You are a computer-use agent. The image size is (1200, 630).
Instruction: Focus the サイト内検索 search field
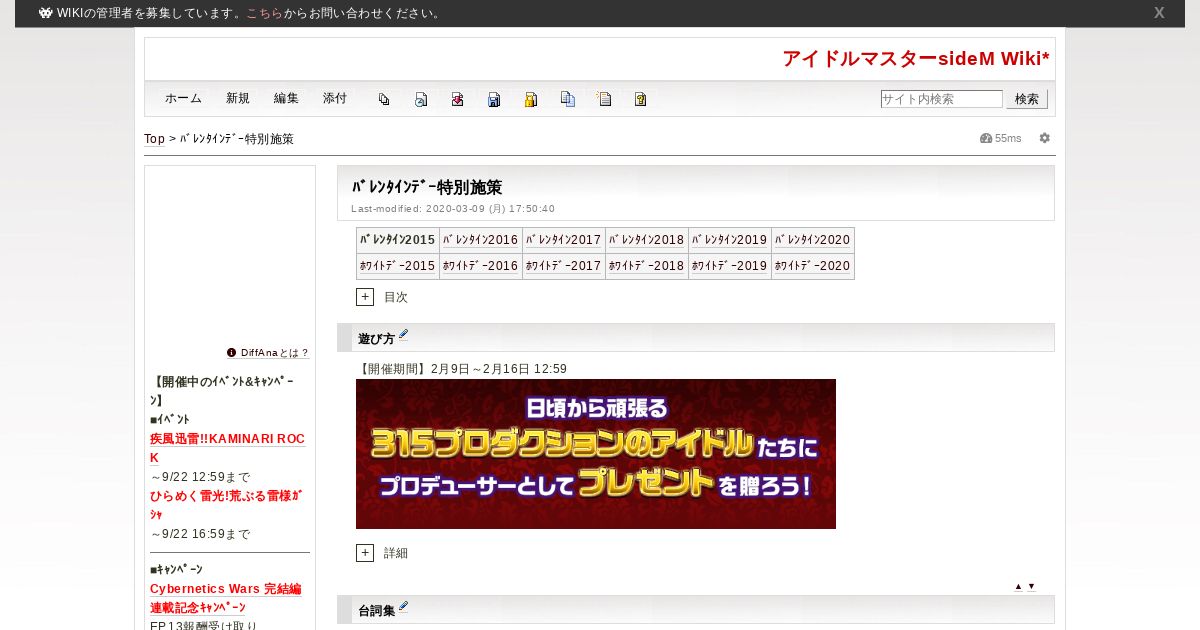coord(941,99)
